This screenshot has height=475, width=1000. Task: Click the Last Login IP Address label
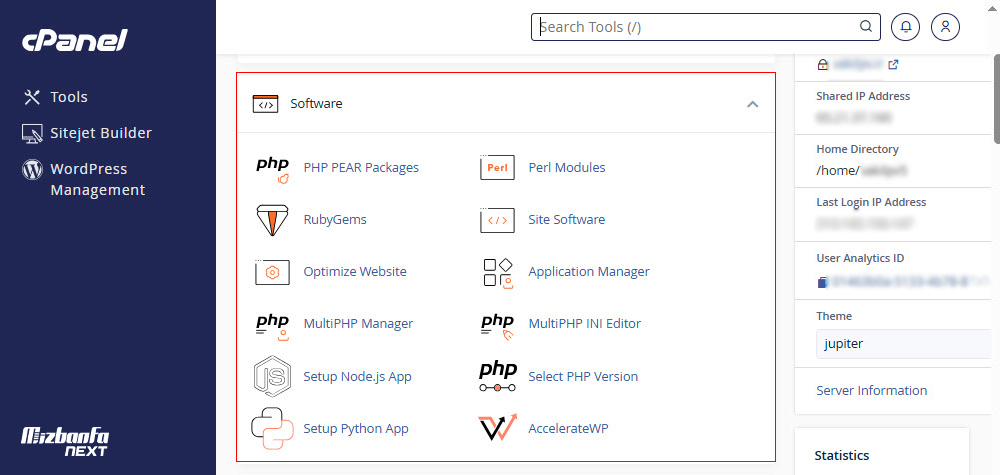coord(871,202)
